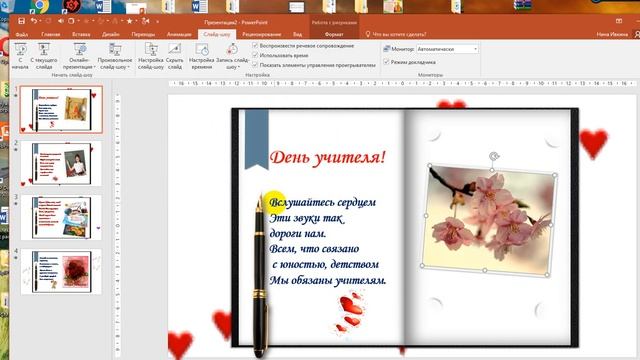Switch to the Дизайн tab
Image resolution: width=640 pixels, height=360 pixels.
[x=111, y=34]
